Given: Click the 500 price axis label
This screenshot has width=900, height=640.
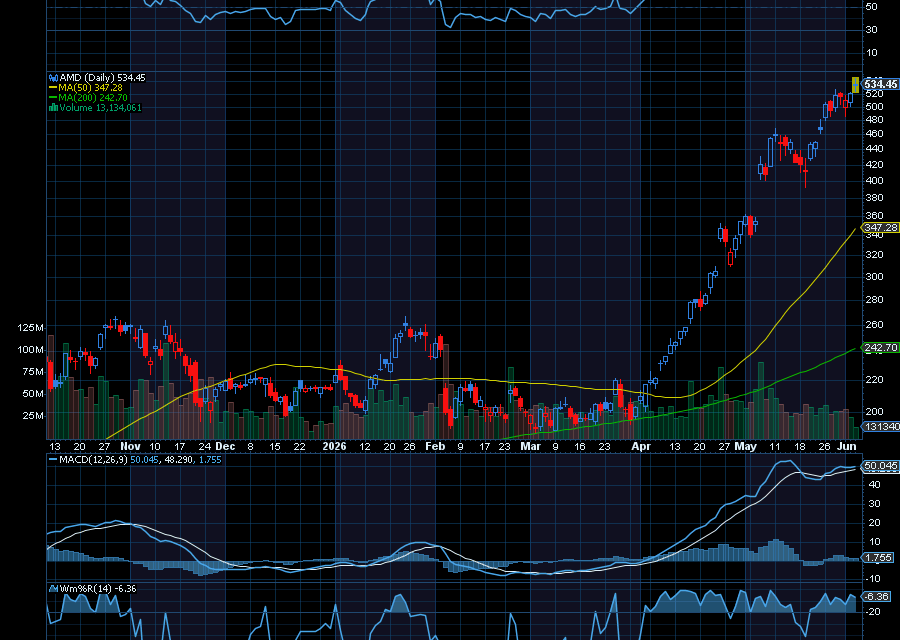Looking at the screenshot, I should coord(874,106).
